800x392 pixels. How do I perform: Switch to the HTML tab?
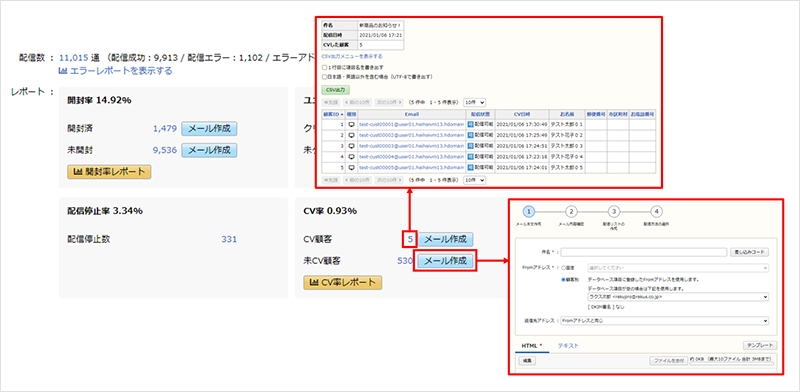(532, 346)
